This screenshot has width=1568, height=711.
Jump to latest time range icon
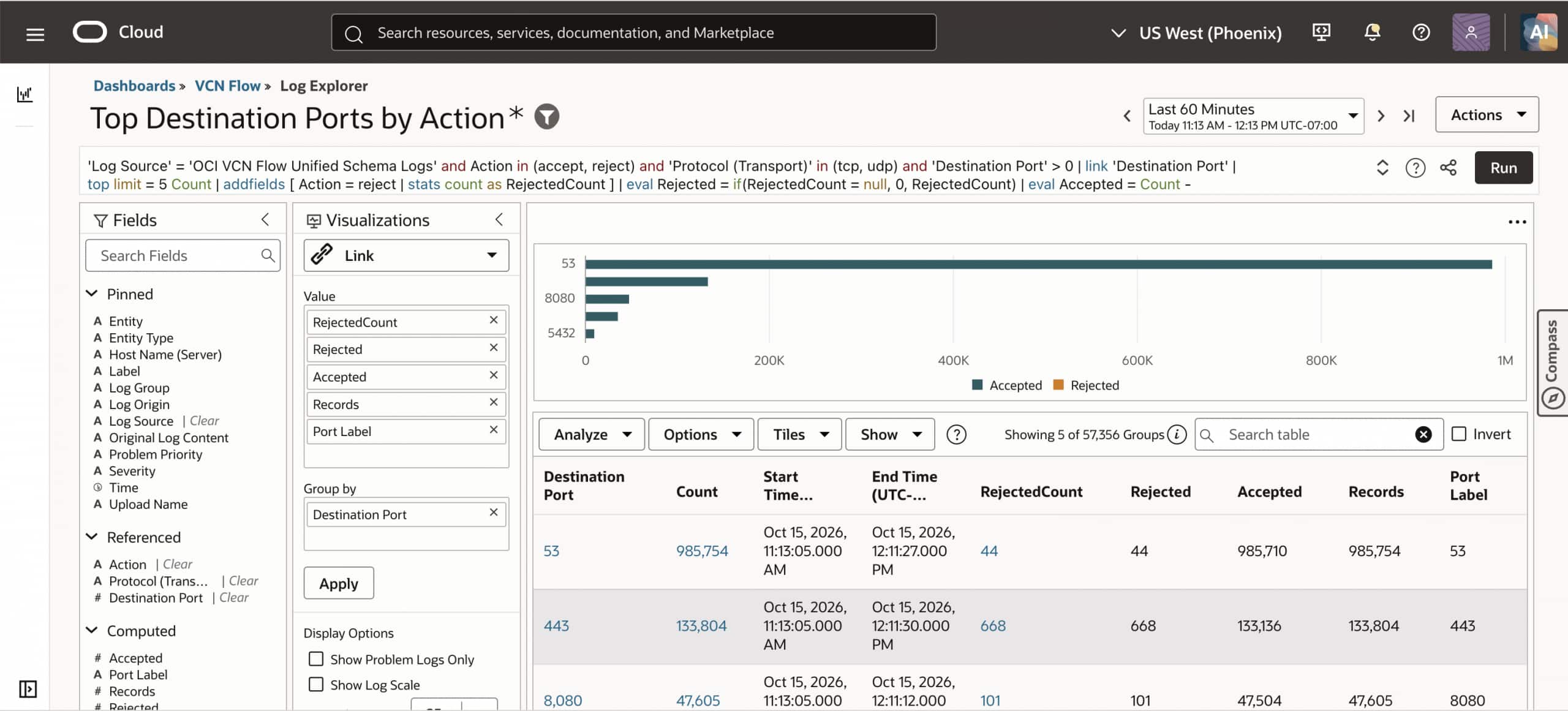[x=1409, y=116]
